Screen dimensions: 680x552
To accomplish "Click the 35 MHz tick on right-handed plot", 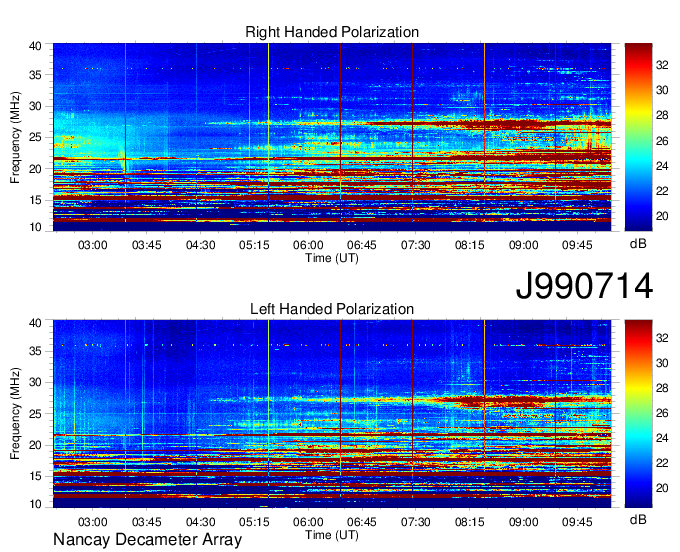I will (x=35, y=75).
